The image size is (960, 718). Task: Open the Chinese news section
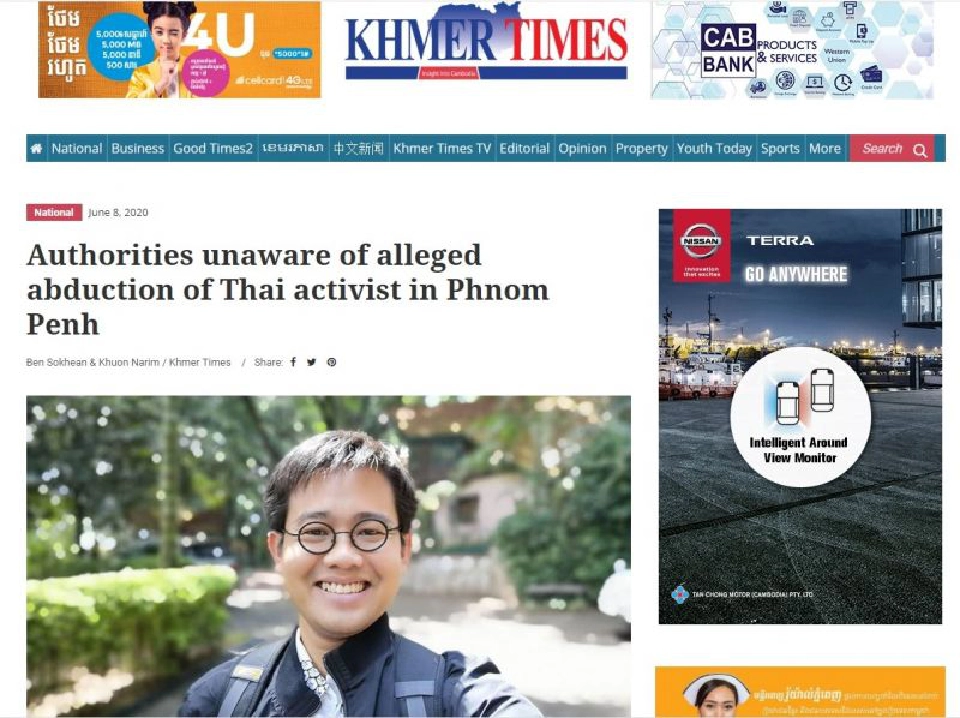[358, 149]
